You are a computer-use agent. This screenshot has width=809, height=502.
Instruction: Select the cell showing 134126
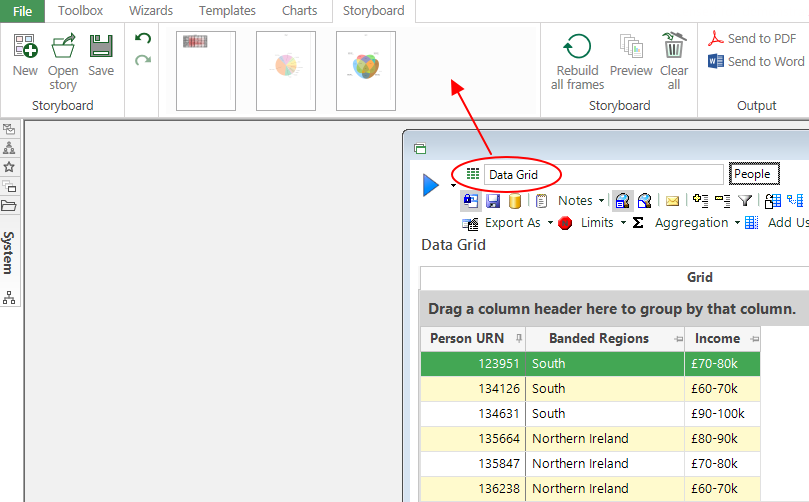click(x=473, y=388)
